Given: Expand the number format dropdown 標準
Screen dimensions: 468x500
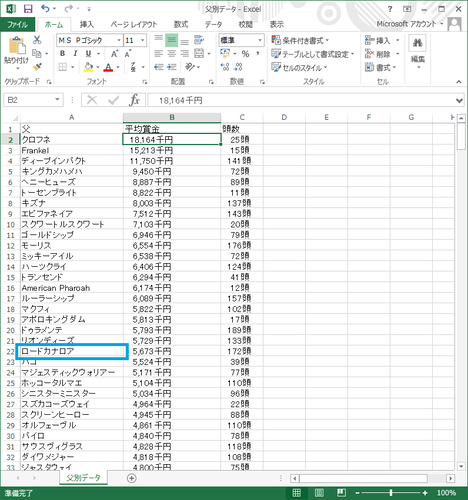Looking at the screenshot, I should point(260,40).
